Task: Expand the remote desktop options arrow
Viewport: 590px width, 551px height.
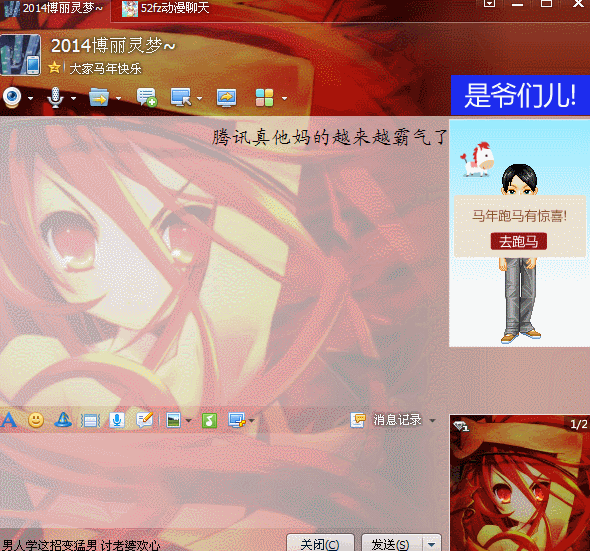Action: [x=199, y=99]
